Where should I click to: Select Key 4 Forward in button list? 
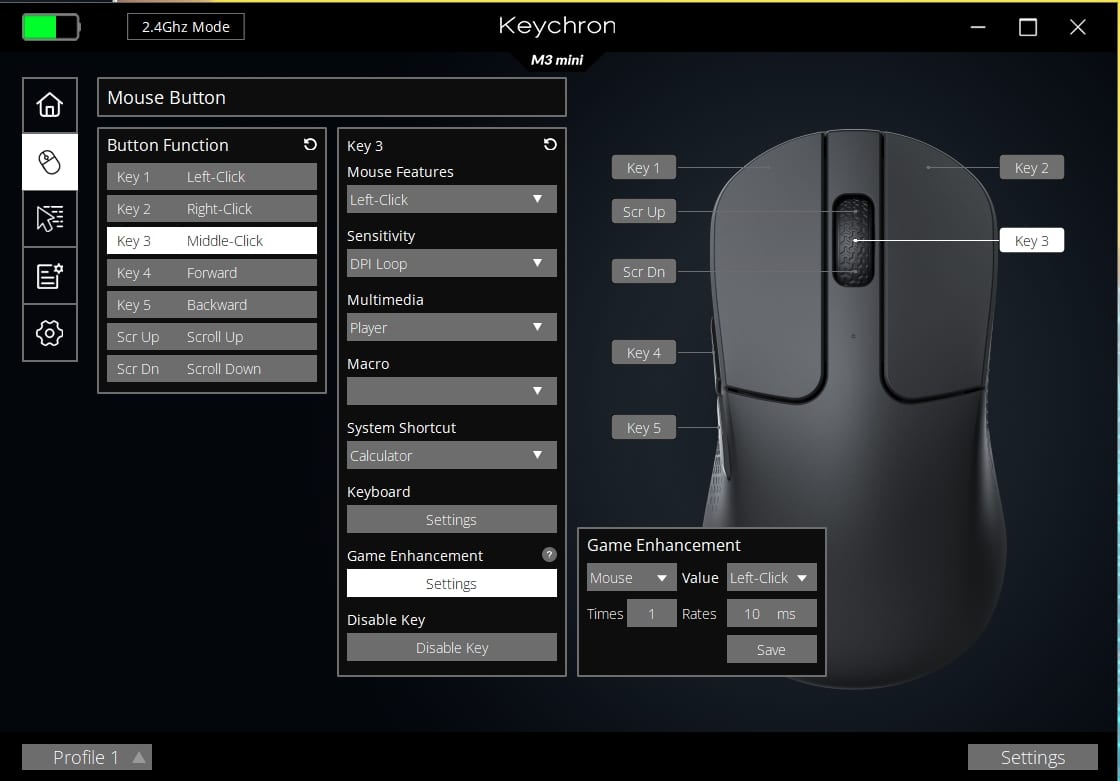[212, 273]
